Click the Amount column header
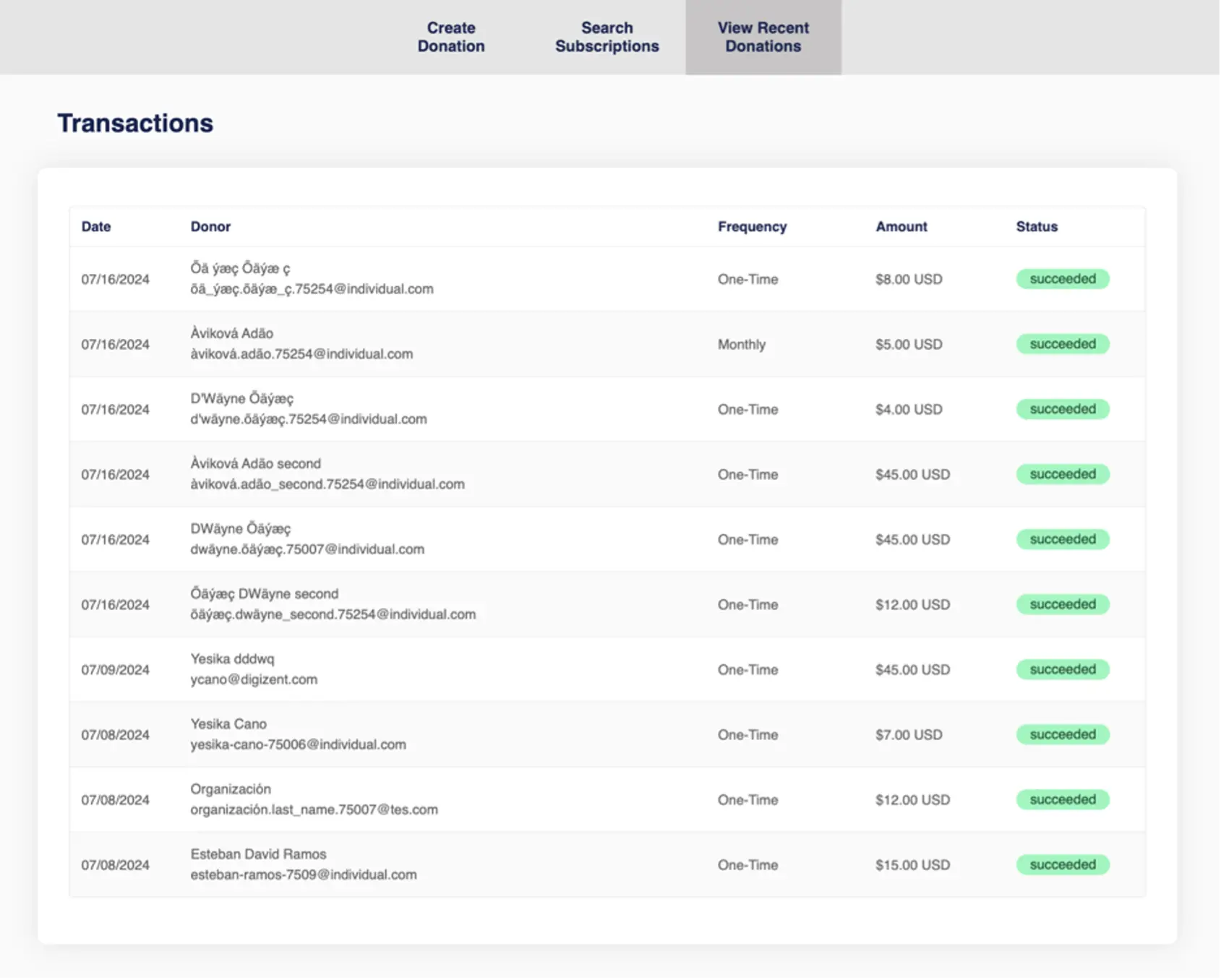This screenshot has width=1221, height=980. pyautogui.click(x=901, y=226)
